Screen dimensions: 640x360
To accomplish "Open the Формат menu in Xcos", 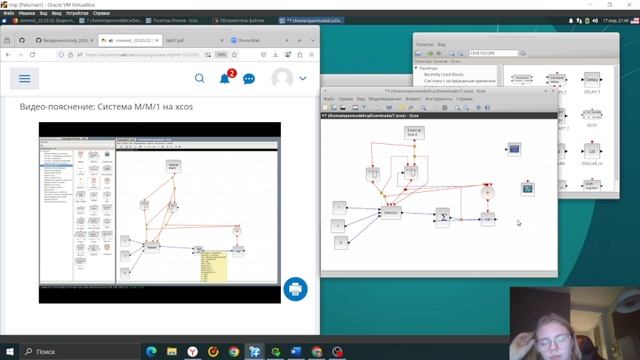I will point(413,99).
